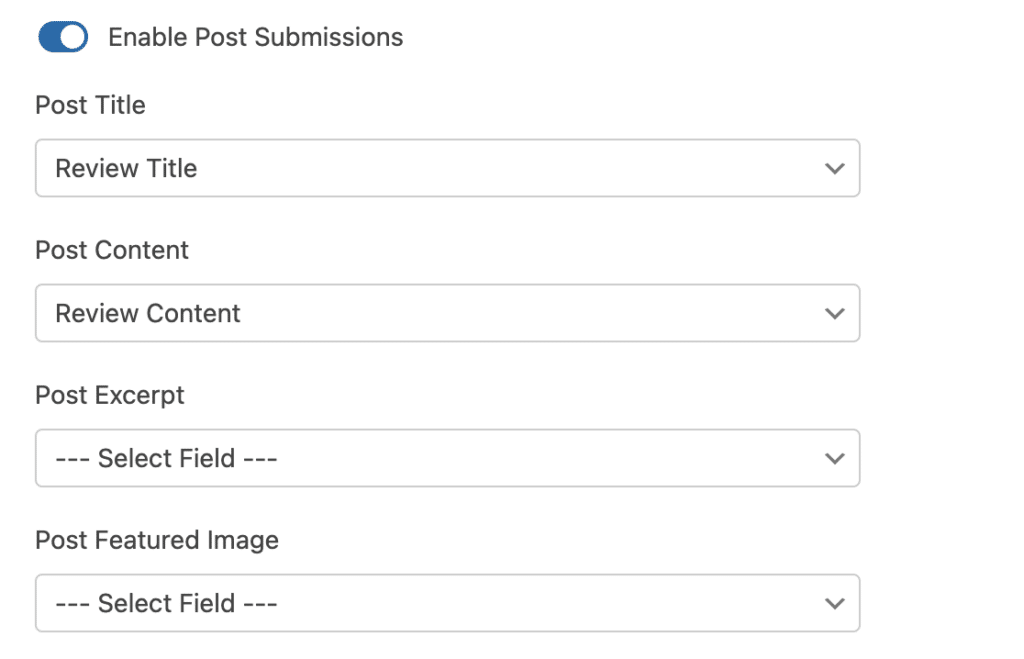Disable the Enable Post Submissions toggle
The height and width of the screenshot is (659, 1024).
62,37
